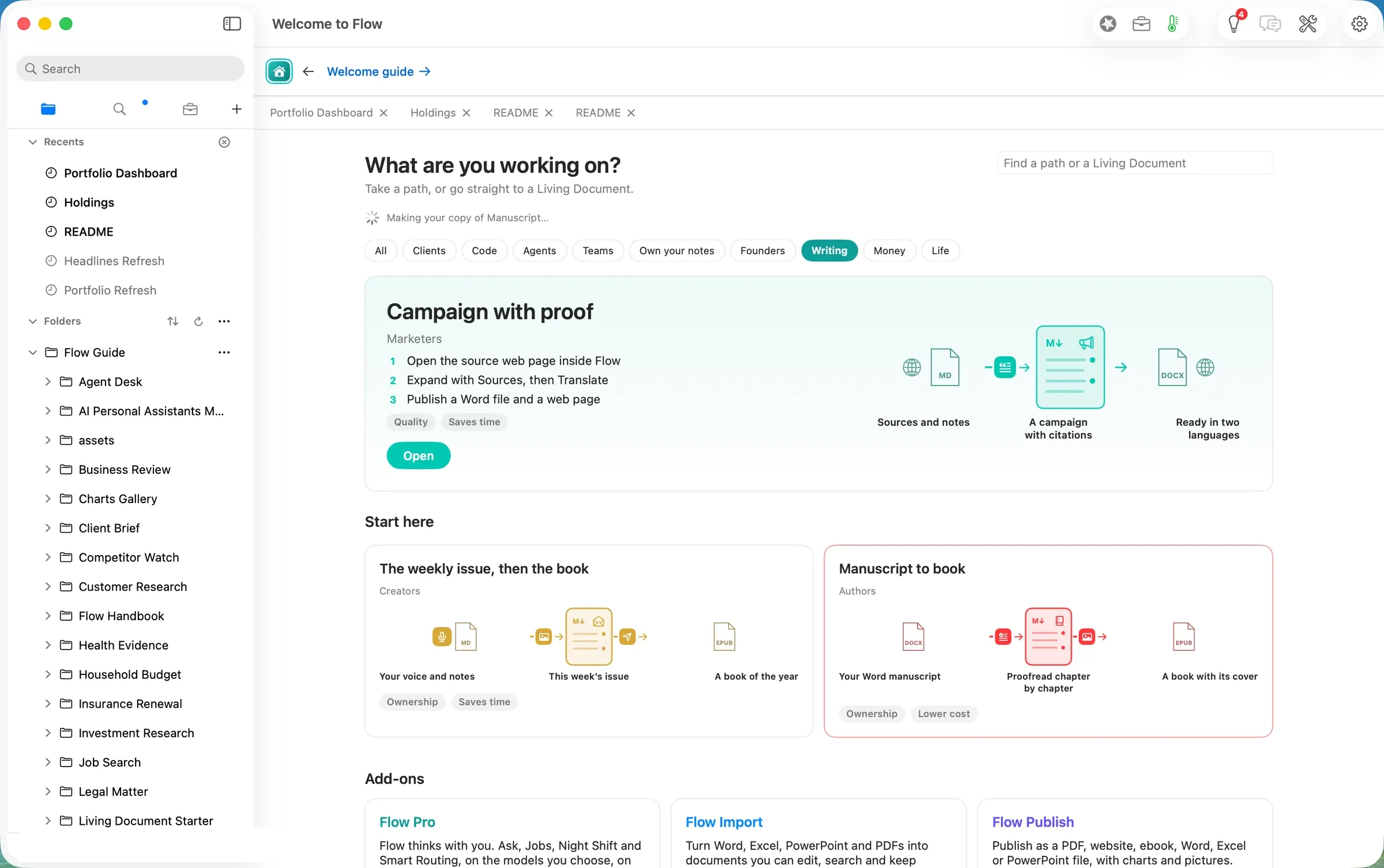Go back with the left arrow
Viewport: 1384px width, 868px height.
(x=309, y=71)
